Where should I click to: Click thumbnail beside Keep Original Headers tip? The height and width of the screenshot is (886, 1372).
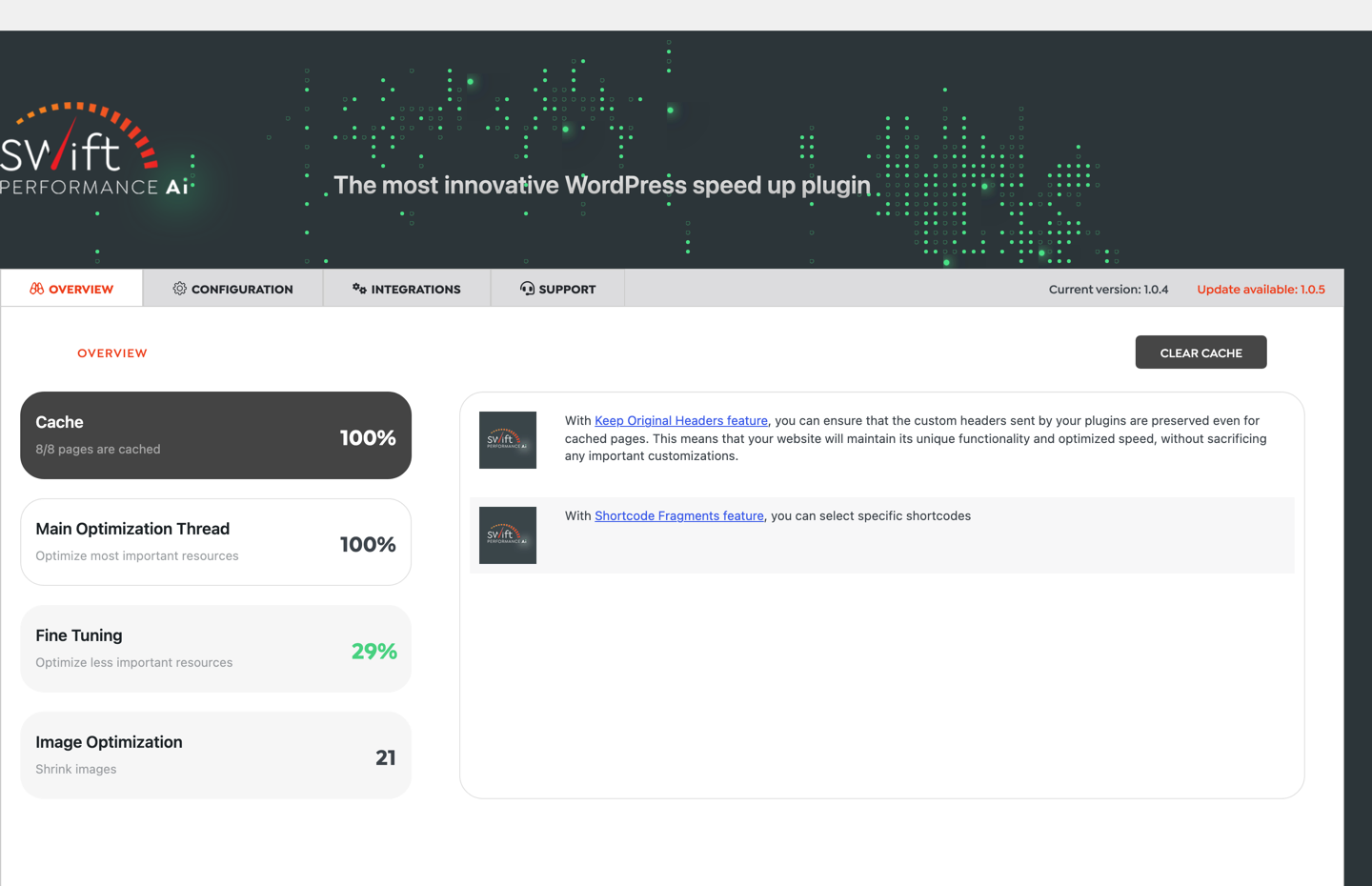pos(508,440)
